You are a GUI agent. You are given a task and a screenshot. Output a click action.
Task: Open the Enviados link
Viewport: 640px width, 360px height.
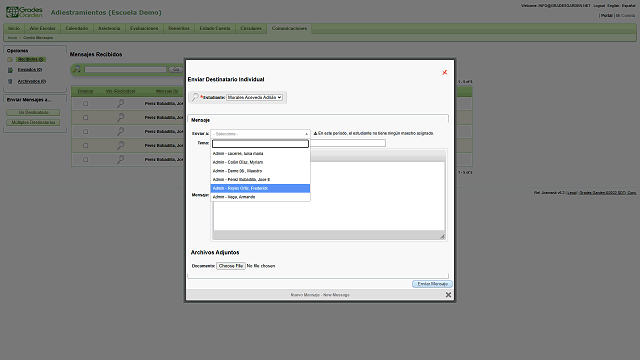click(x=30, y=70)
